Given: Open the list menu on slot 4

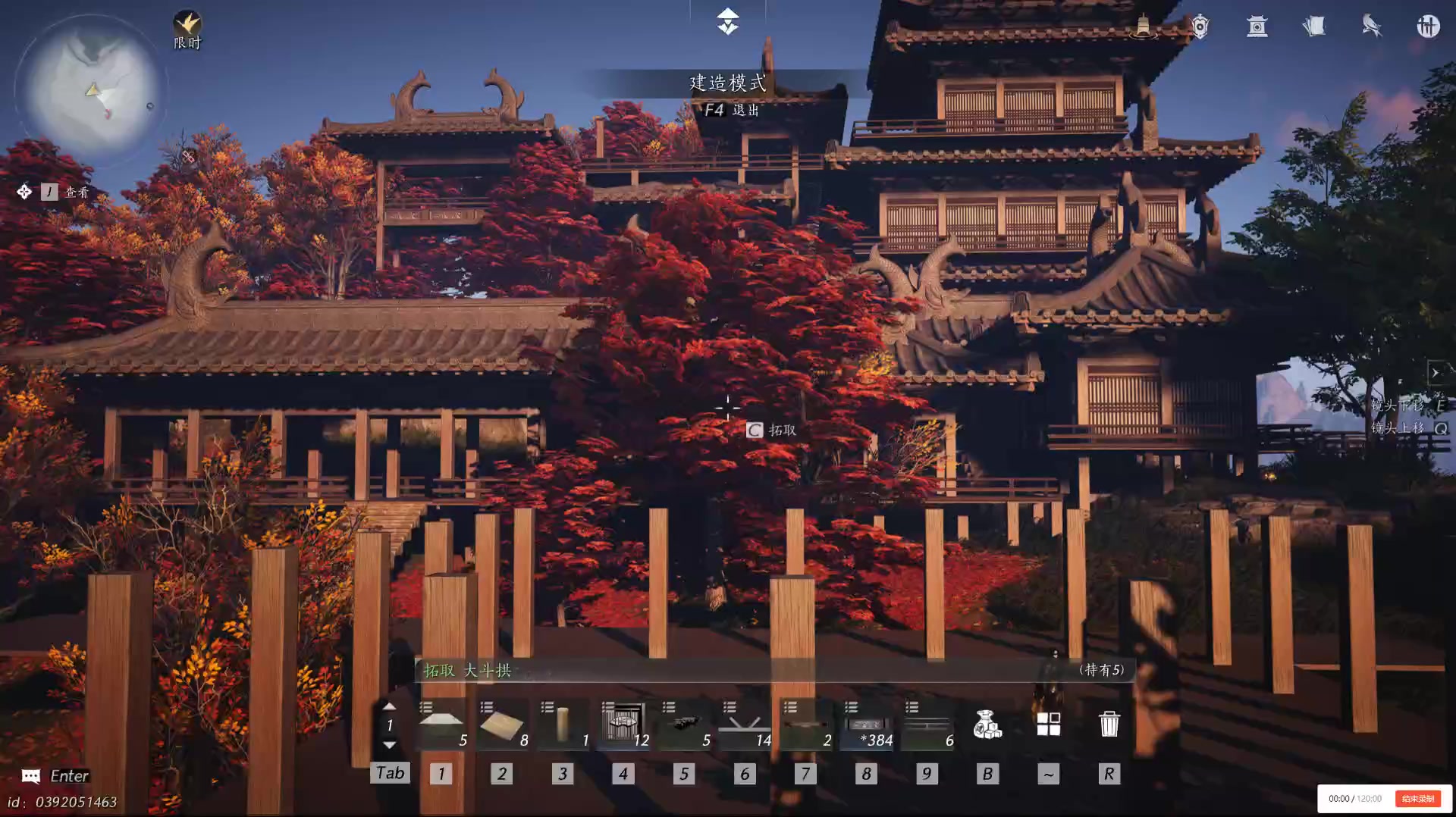Looking at the screenshot, I should click(x=608, y=707).
